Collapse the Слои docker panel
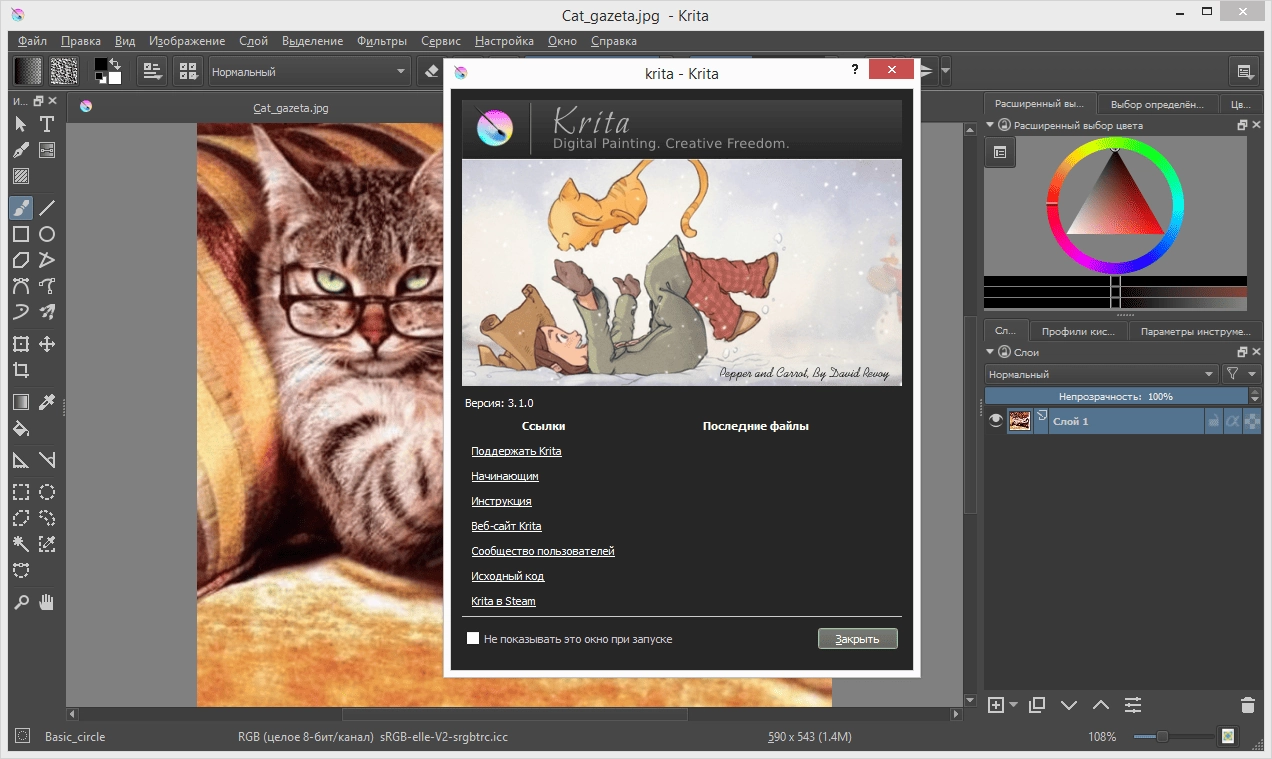1272x759 pixels. click(991, 352)
